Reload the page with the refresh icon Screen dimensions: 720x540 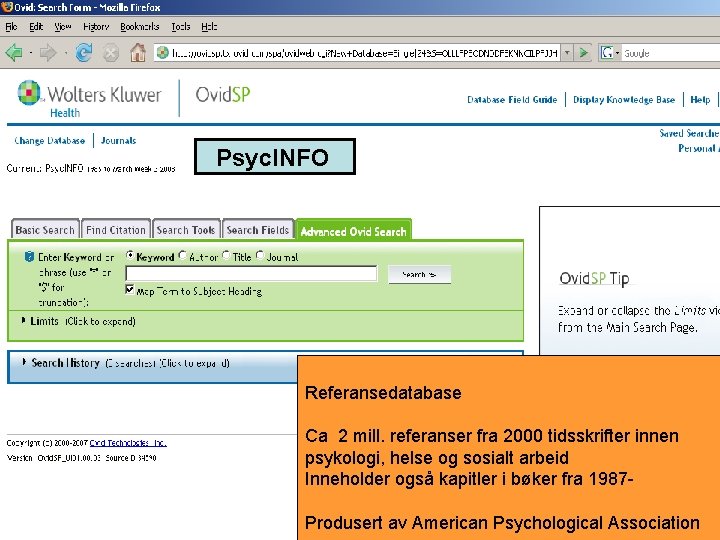coord(84,53)
